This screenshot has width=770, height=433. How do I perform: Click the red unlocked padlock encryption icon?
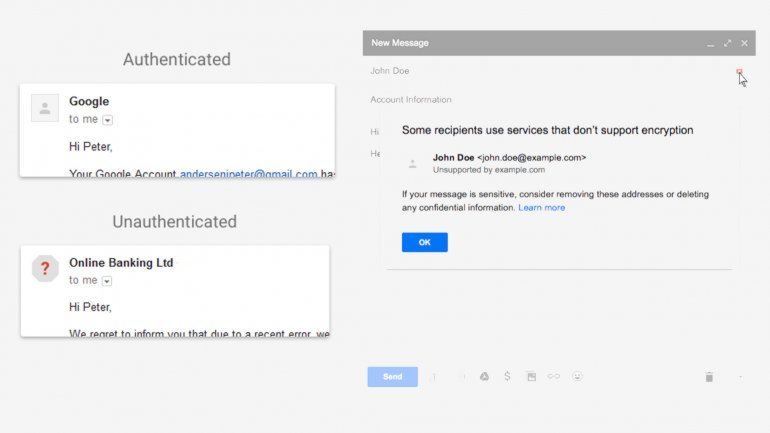[739, 72]
